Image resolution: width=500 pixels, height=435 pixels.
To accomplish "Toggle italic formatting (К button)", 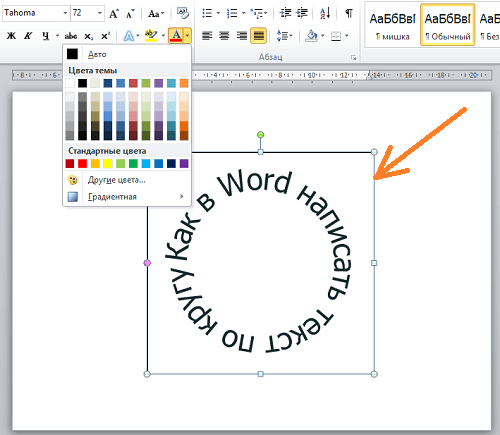I will tap(28, 36).
